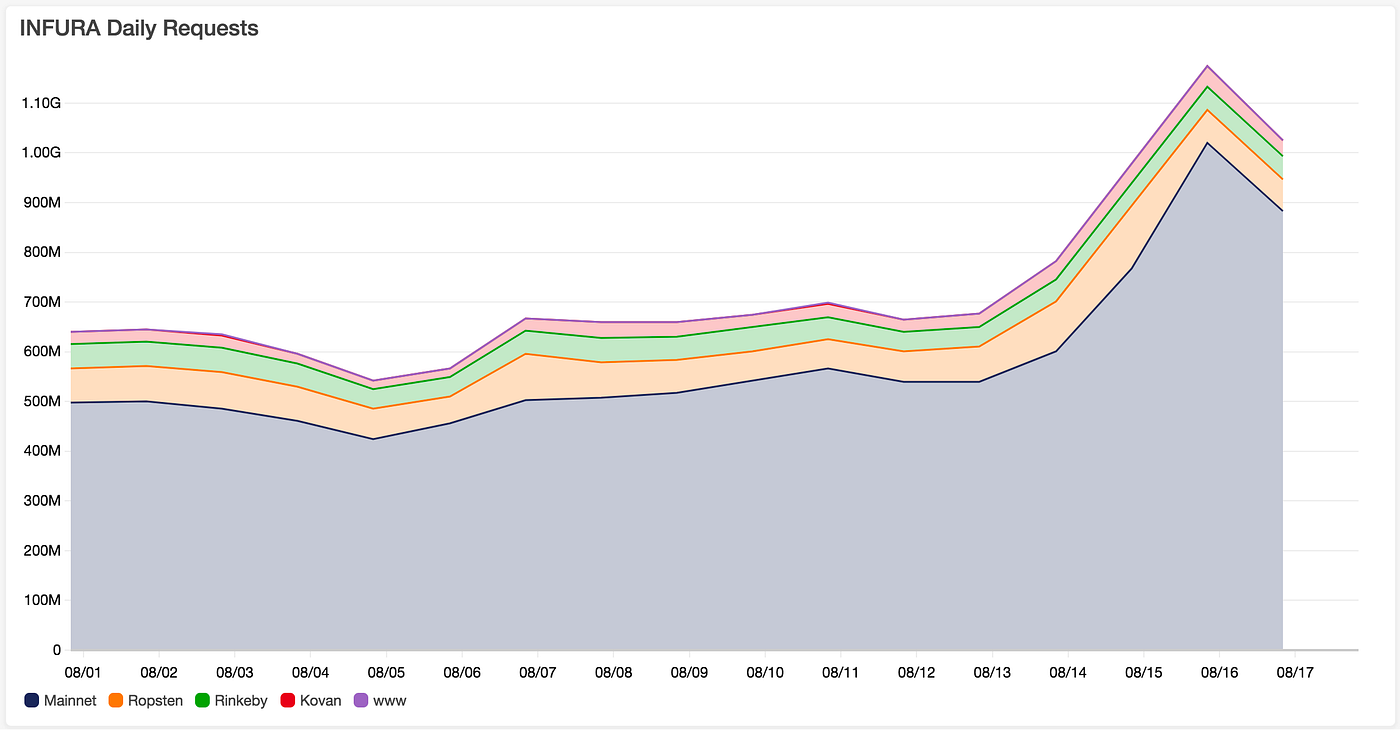Click the 600M y-axis label

tap(43, 352)
